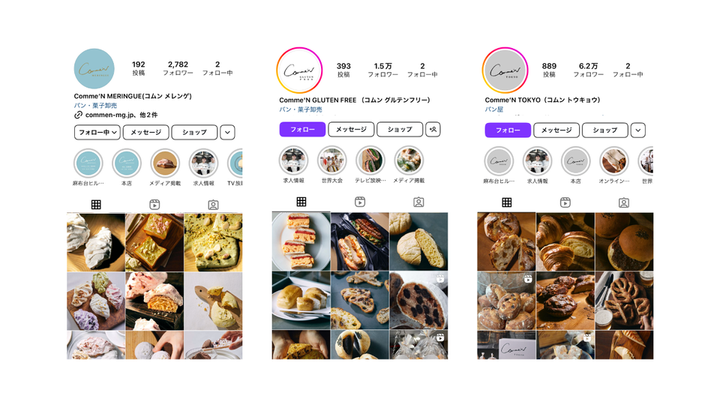The height and width of the screenshot is (405, 720).
Task: Expand the chevron button next to ショップ on TOKYO
Action: [638, 130]
